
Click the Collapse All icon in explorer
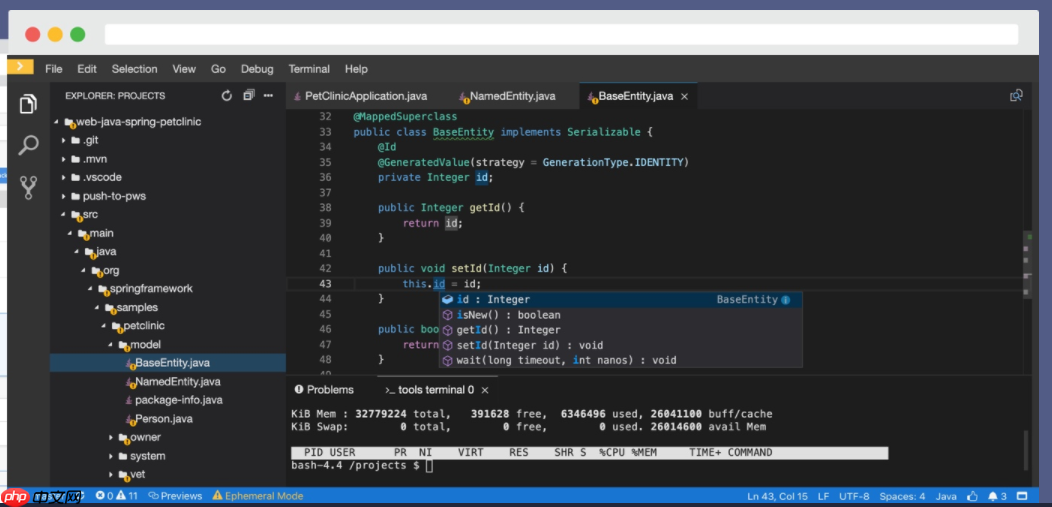pyautogui.click(x=249, y=96)
